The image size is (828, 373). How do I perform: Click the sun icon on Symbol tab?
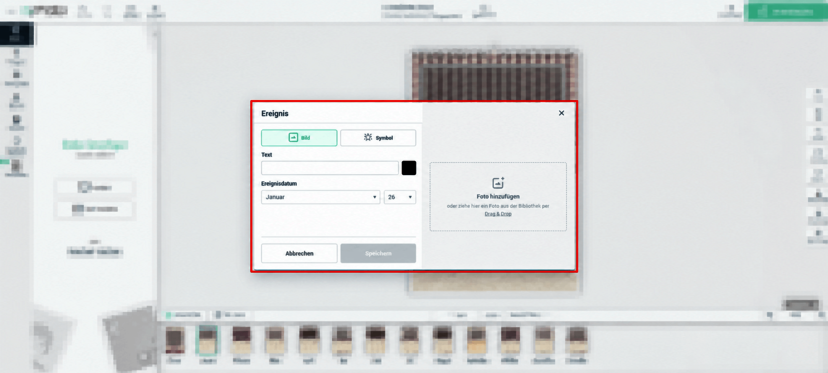click(x=368, y=137)
